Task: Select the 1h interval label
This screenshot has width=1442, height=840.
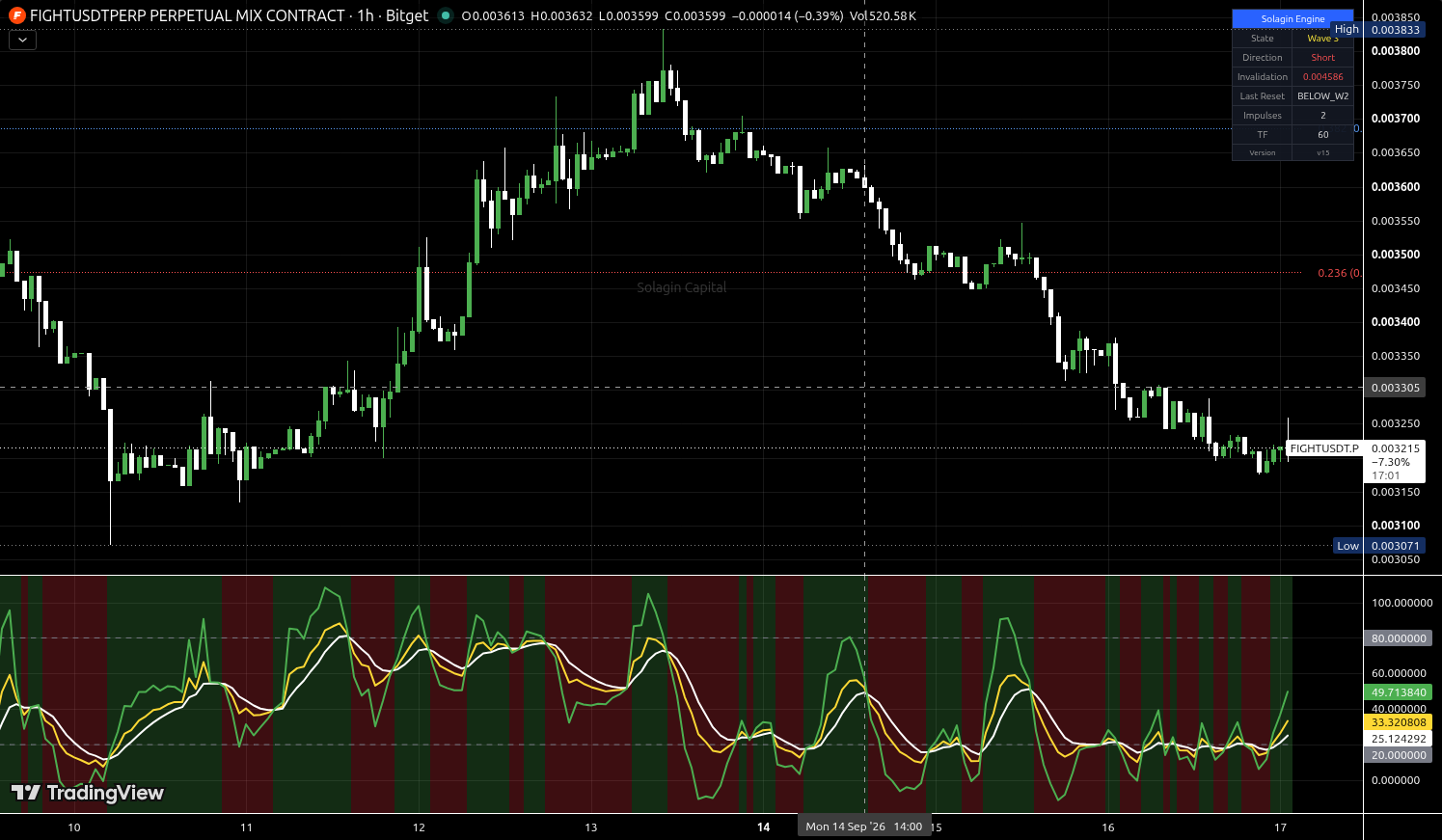Action: coord(366,15)
